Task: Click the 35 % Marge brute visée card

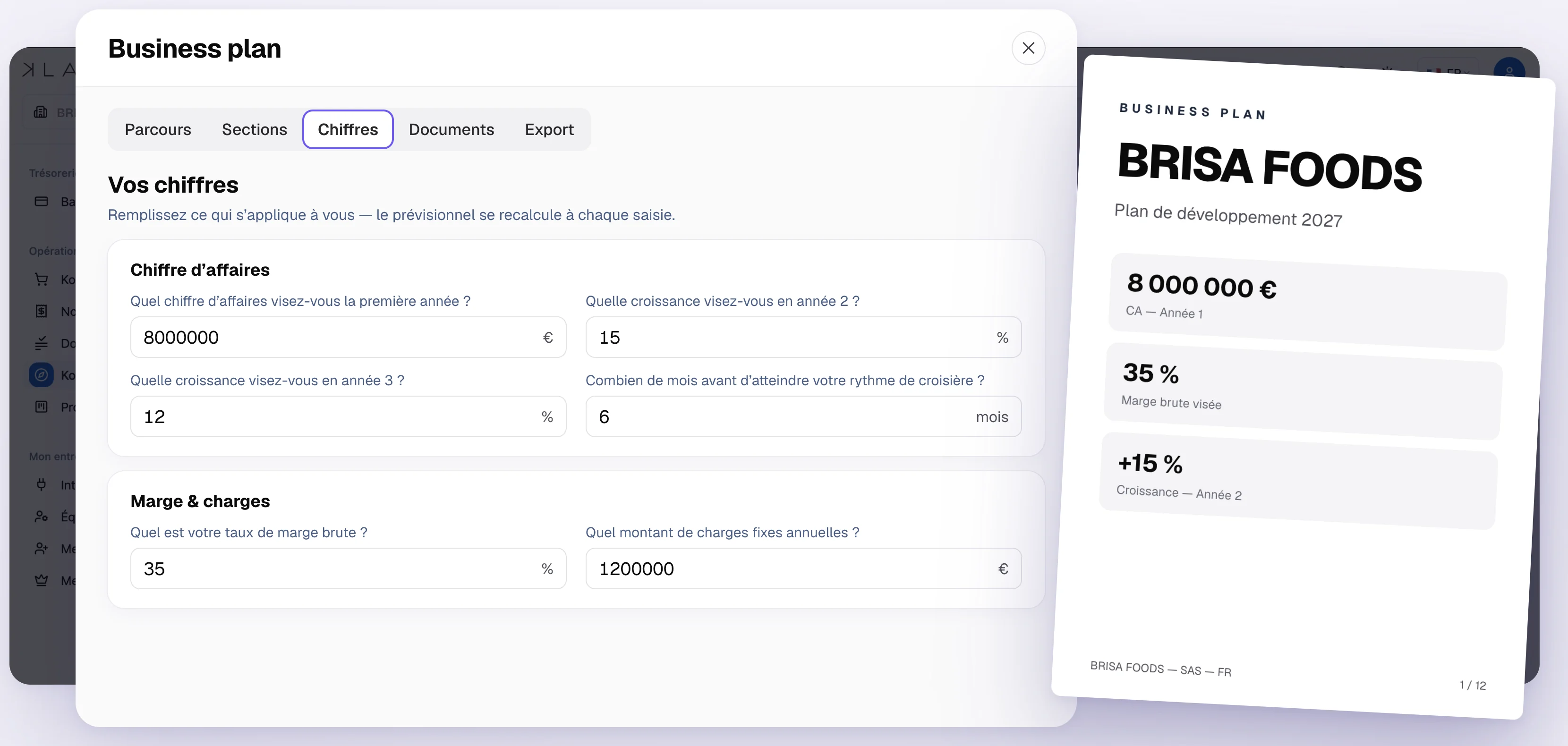Action: pyautogui.click(x=1303, y=391)
